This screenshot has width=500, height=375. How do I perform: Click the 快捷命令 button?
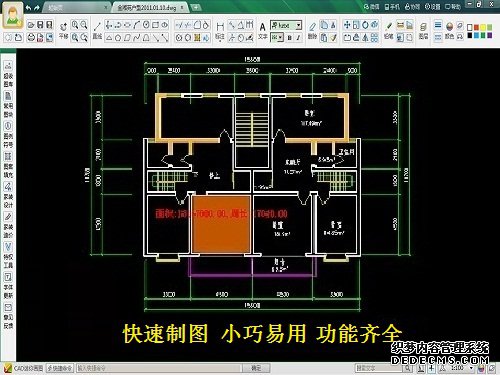[60, 368]
